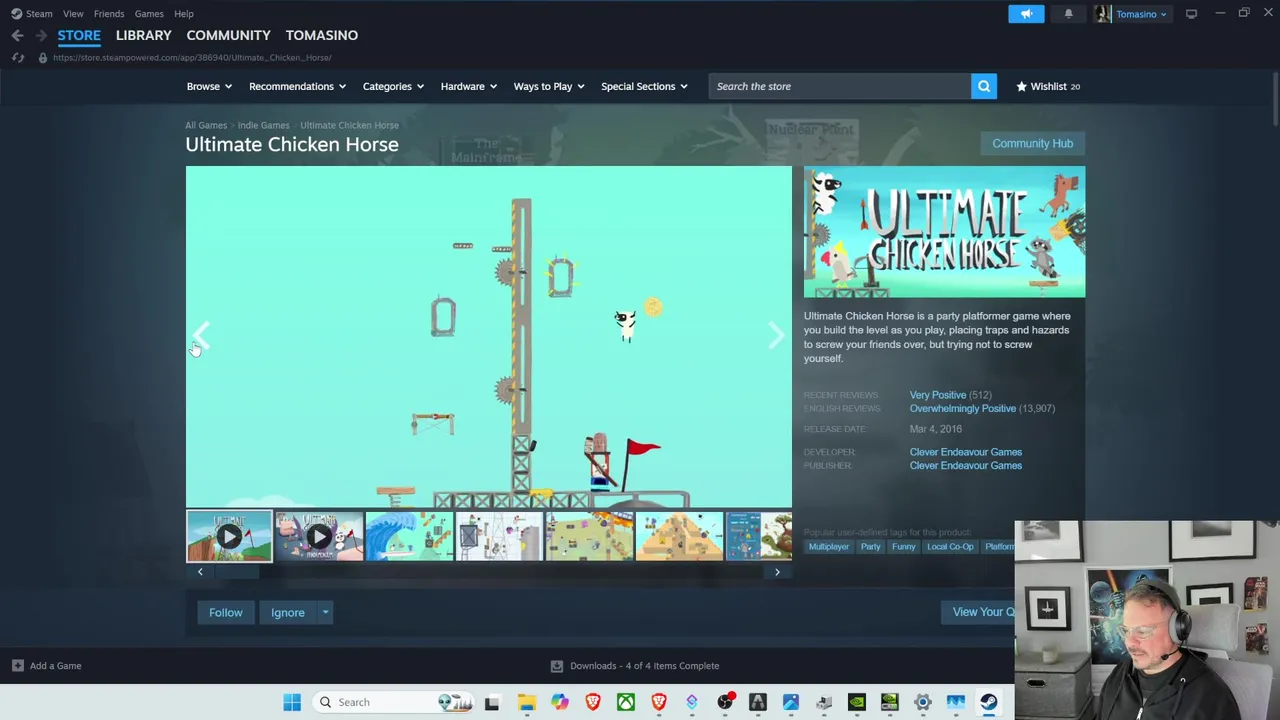
Task: Open the Friends menu
Action: [109, 14]
